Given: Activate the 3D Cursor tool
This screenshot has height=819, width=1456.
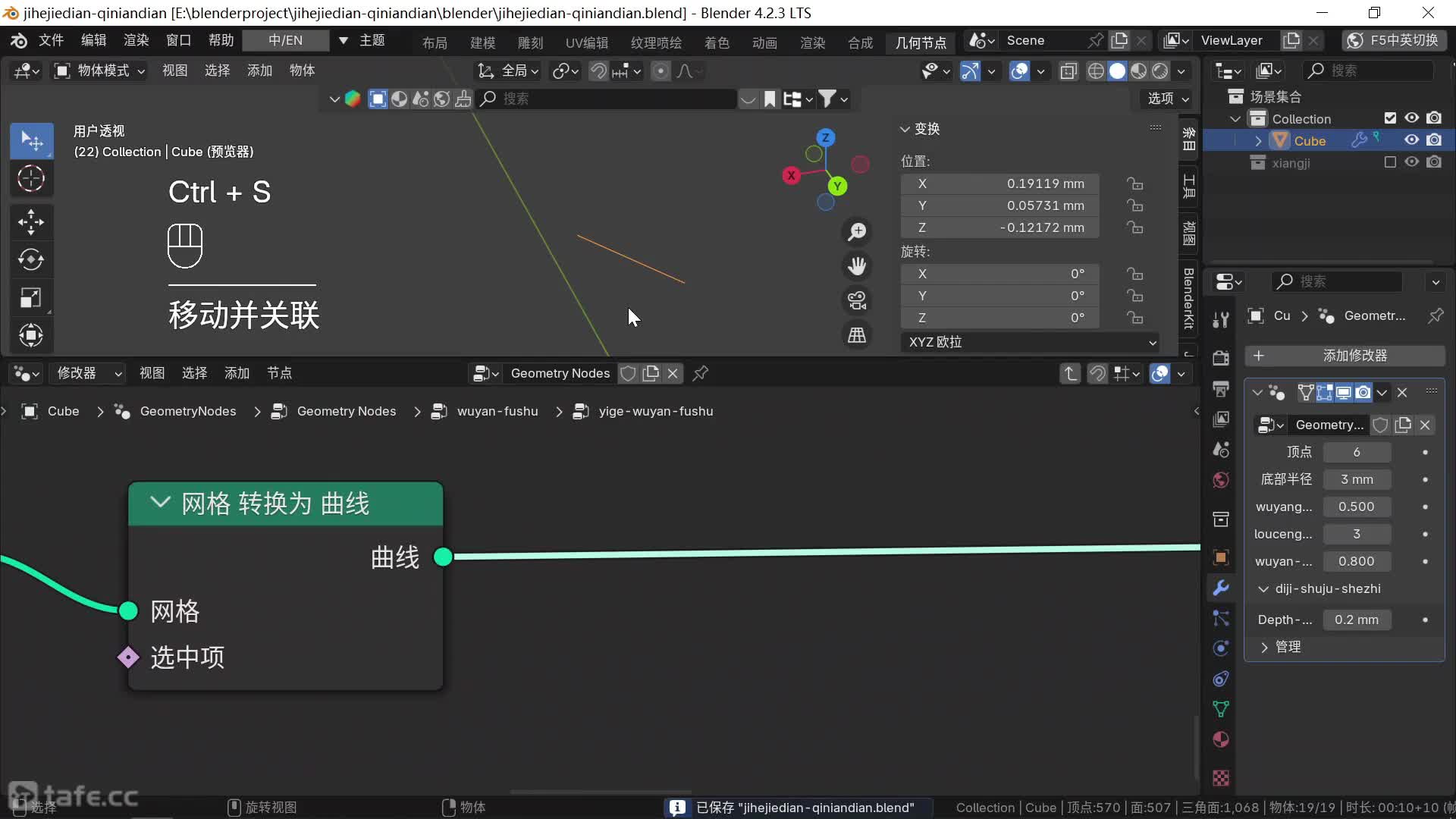Looking at the screenshot, I should click(x=31, y=179).
